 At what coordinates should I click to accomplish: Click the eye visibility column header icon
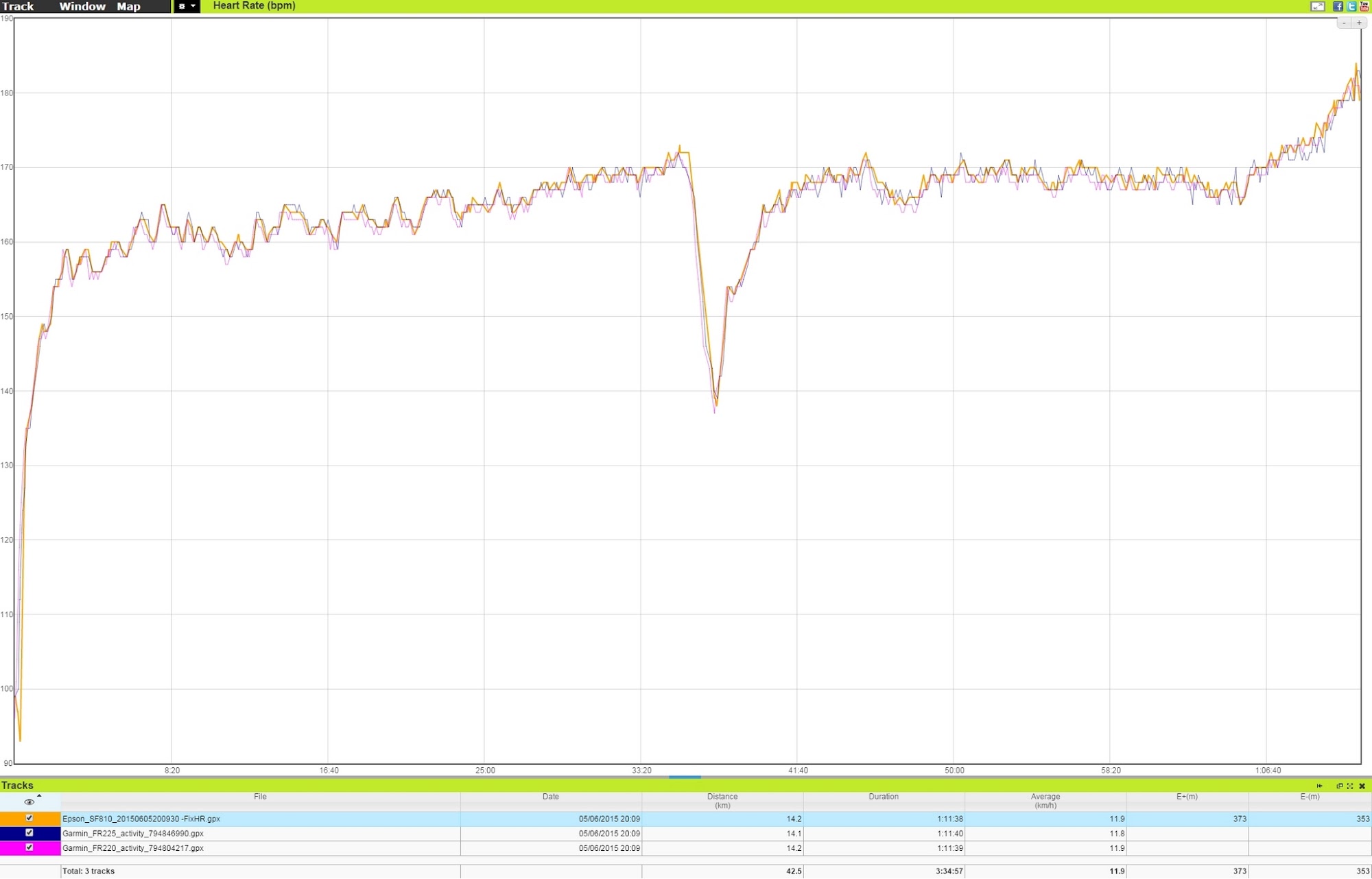(x=29, y=802)
